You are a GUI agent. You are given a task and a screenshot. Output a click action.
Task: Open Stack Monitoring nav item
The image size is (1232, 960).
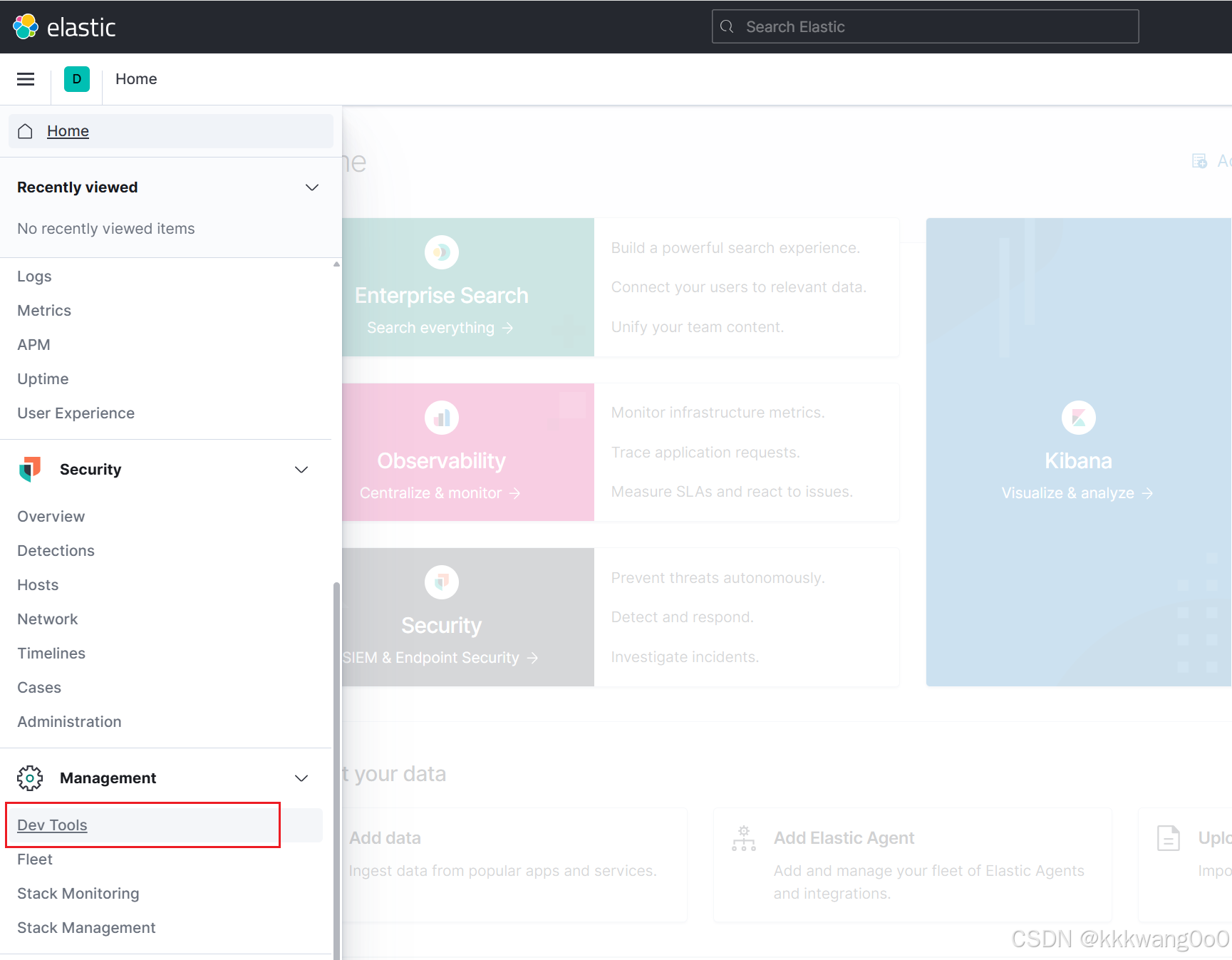(x=78, y=894)
